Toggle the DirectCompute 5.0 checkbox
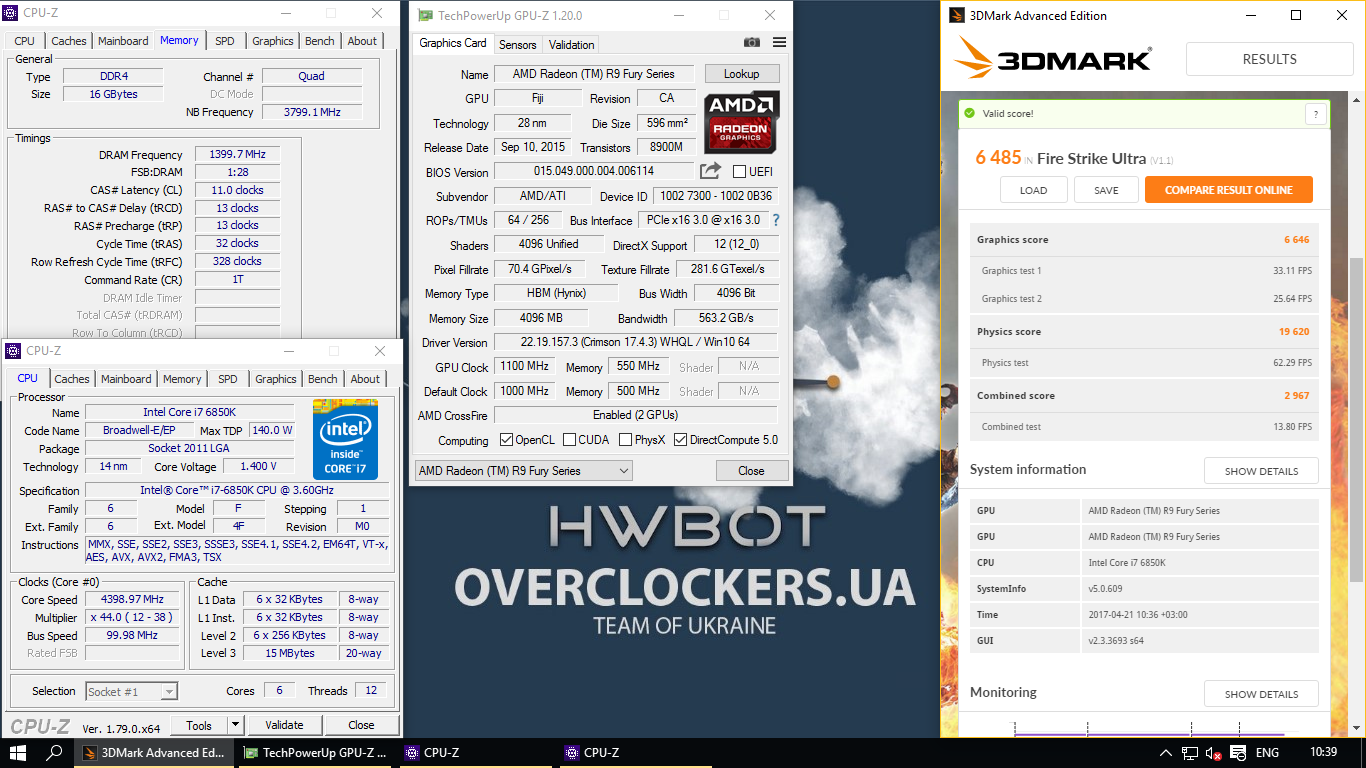 pos(680,440)
